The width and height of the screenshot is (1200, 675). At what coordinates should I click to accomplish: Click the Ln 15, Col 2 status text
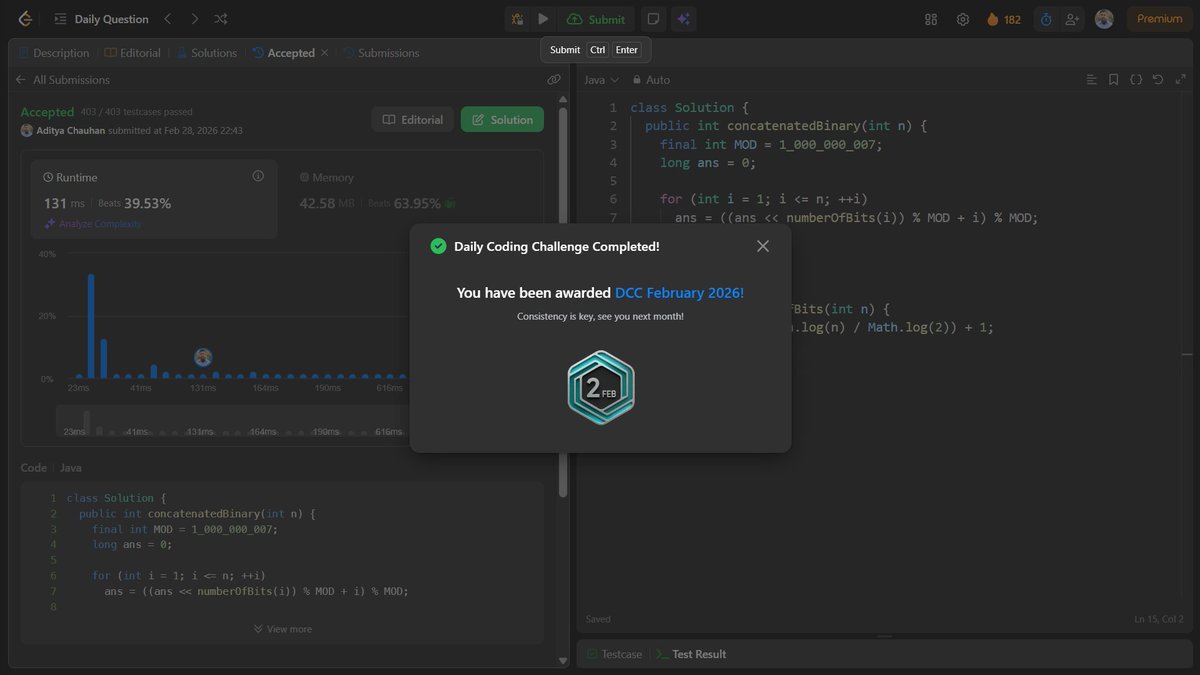click(x=1159, y=619)
